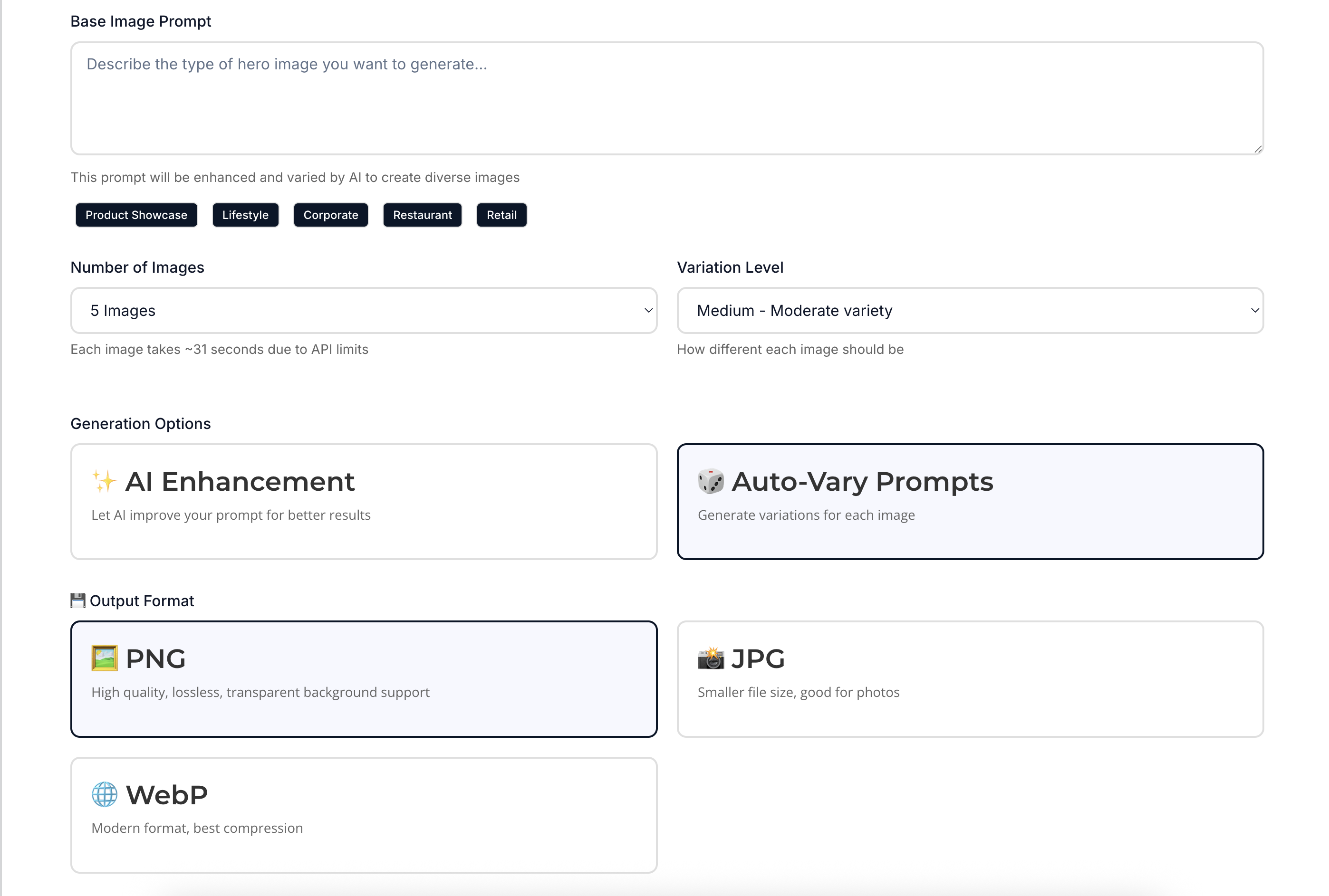Open the Number of Images dropdown
The width and height of the screenshot is (1329, 896).
[364, 310]
